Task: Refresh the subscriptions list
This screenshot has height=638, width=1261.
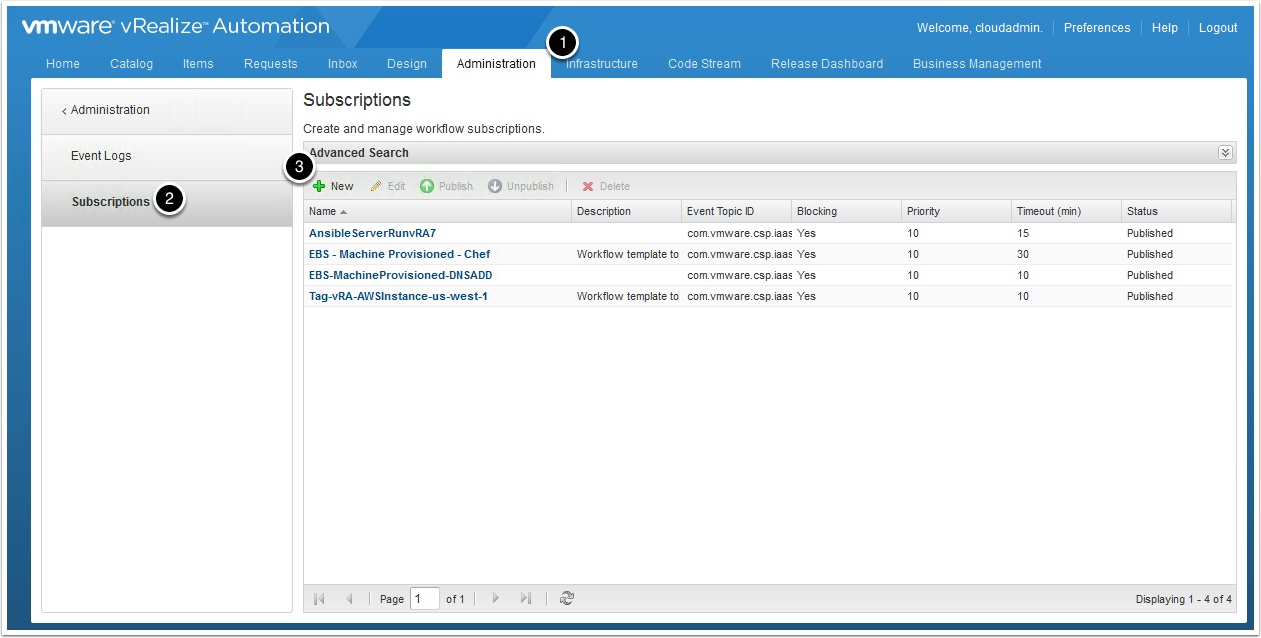Action: point(567,599)
